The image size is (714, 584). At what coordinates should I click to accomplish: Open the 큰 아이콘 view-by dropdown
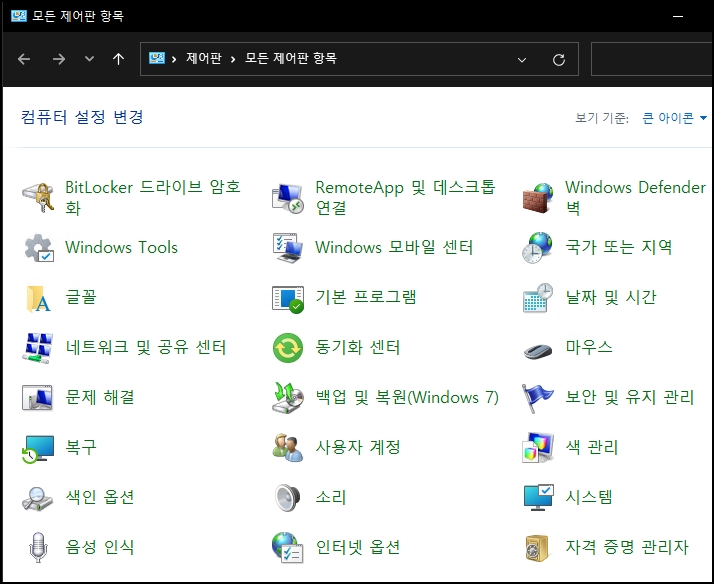(674, 118)
